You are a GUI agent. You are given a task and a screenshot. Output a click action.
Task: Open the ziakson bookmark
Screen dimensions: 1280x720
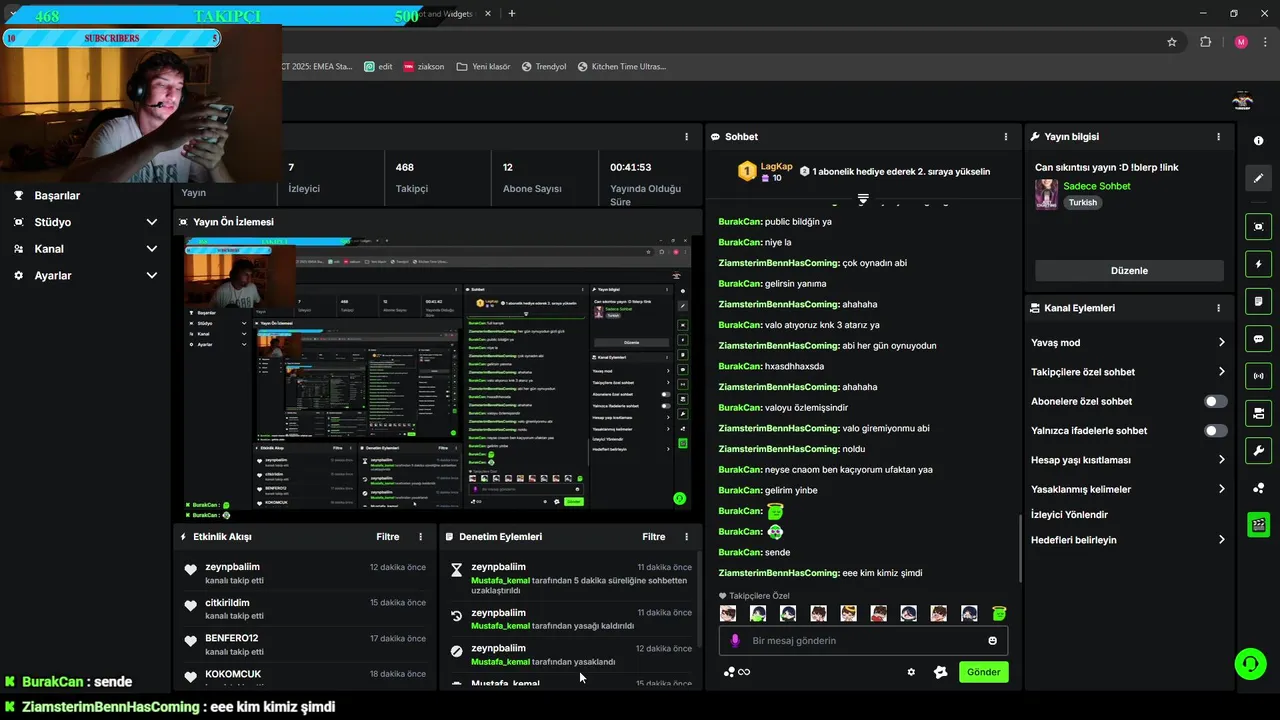pyautogui.click(x=423, y=66)
